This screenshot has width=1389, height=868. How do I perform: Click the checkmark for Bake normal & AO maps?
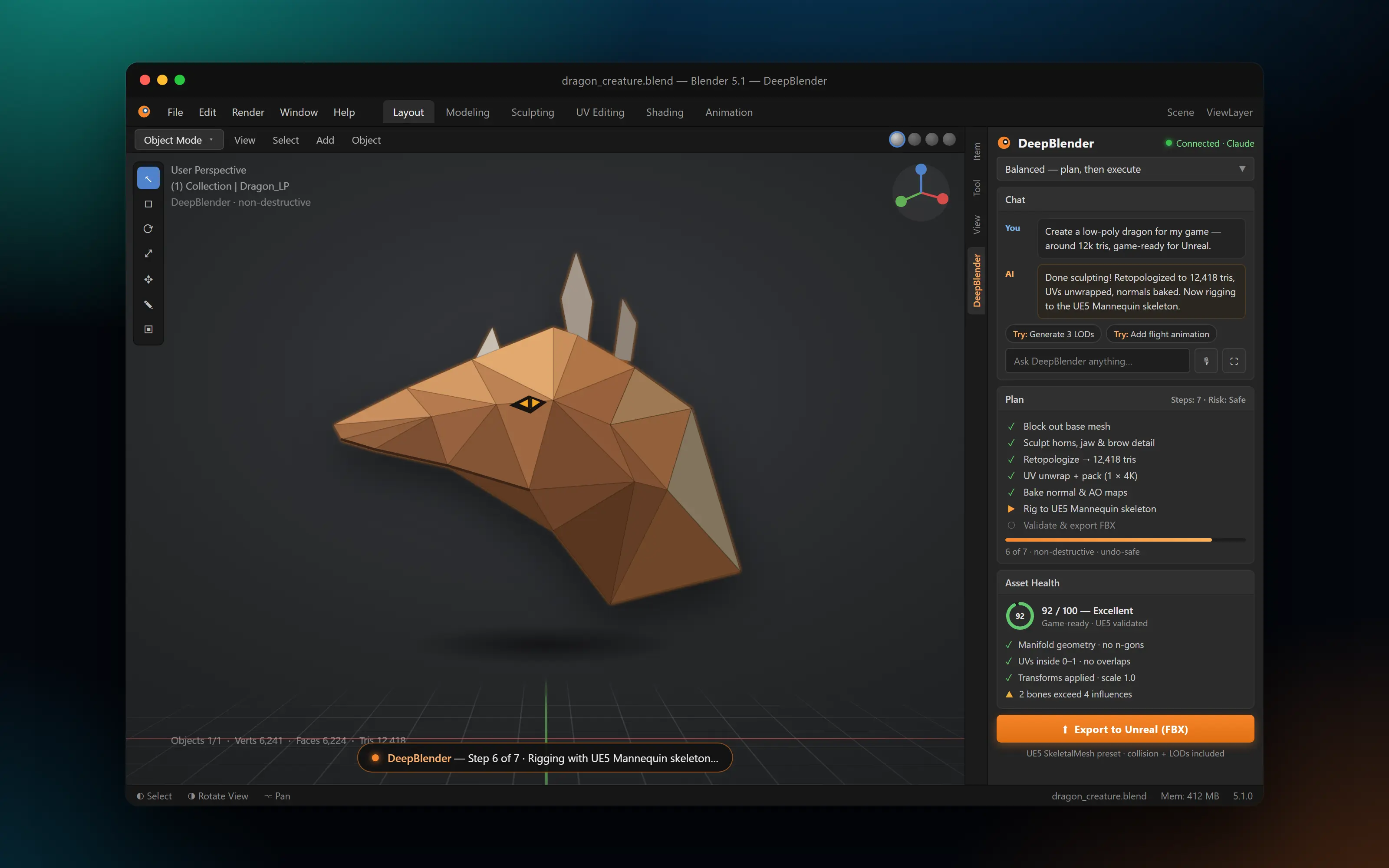(x=1011, y=492)
